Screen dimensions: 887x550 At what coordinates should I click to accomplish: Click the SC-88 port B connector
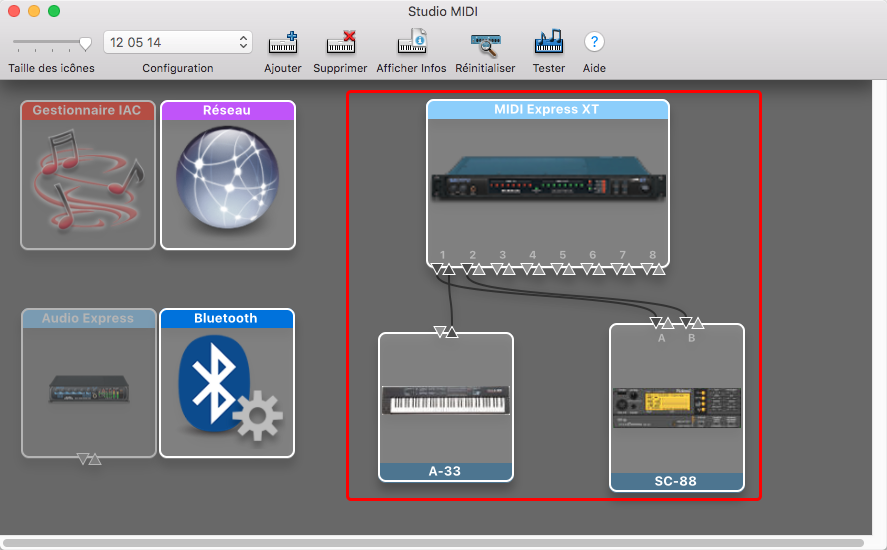point(692,323)
